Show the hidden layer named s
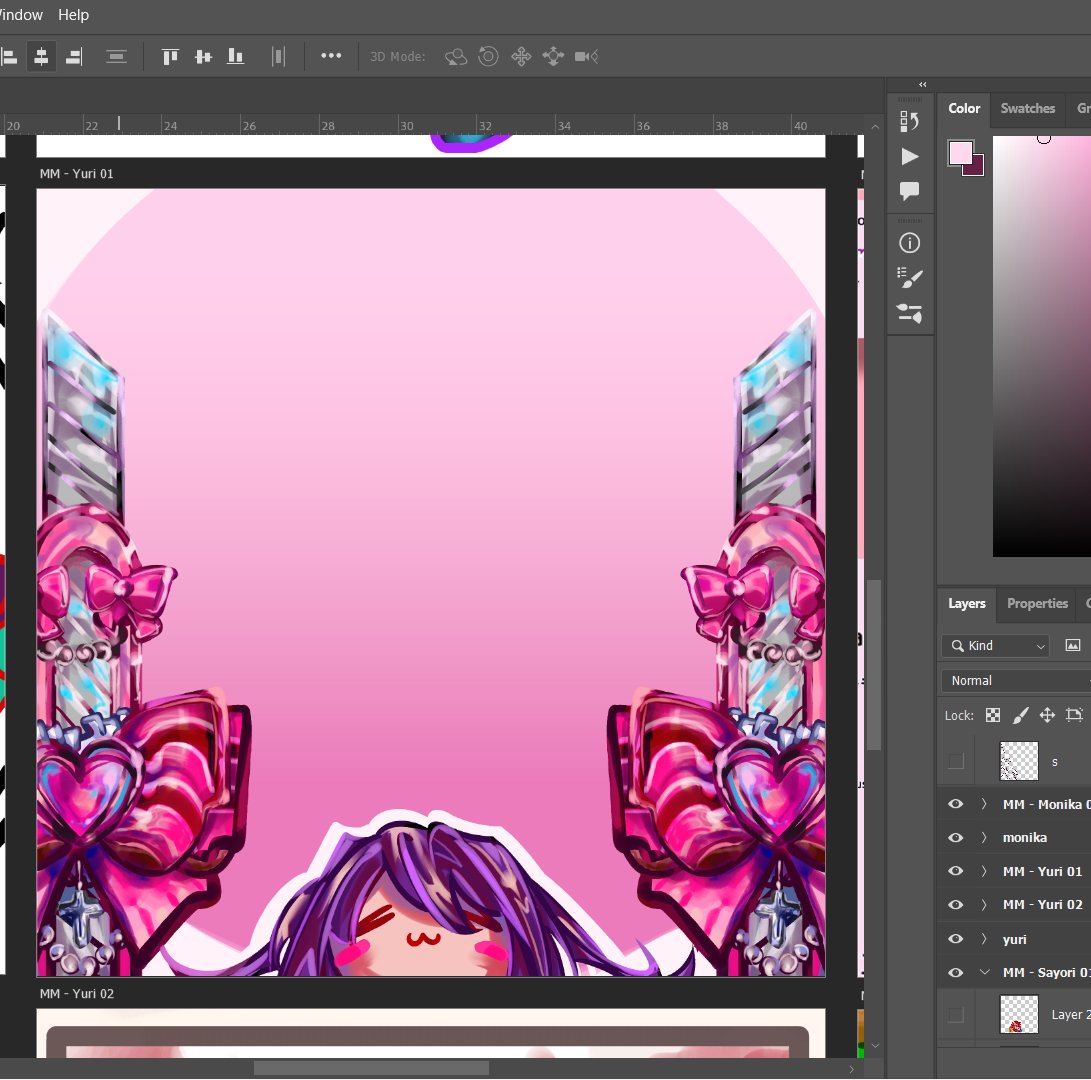Image resolution: width=1091 pixels, height=1080 pixels. (956, 761)
